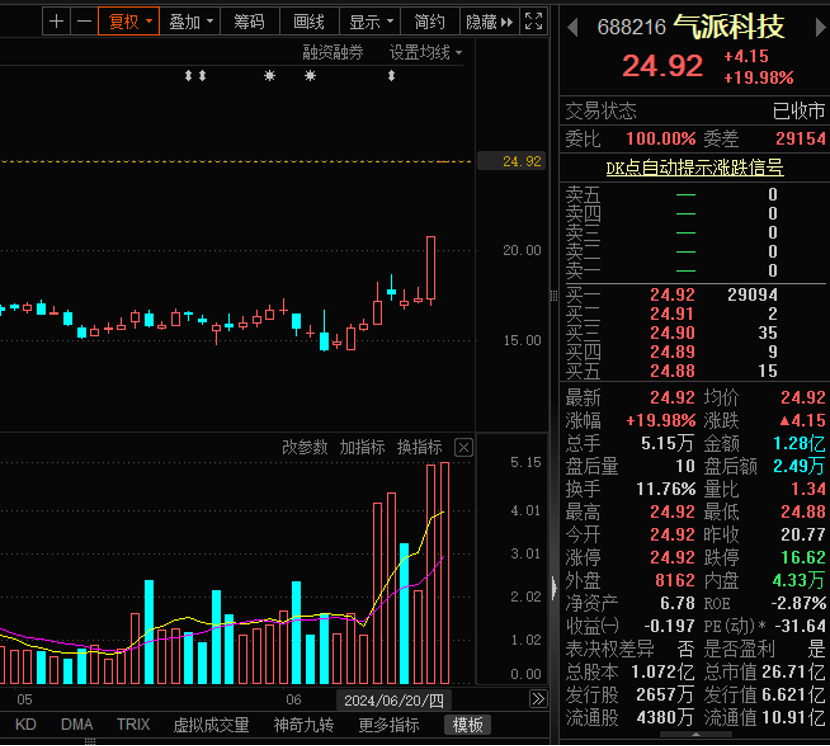Screen dimensions: 830x746
Task: Open DK点自动提示涨跌信号 link
Action: (694, 168)
